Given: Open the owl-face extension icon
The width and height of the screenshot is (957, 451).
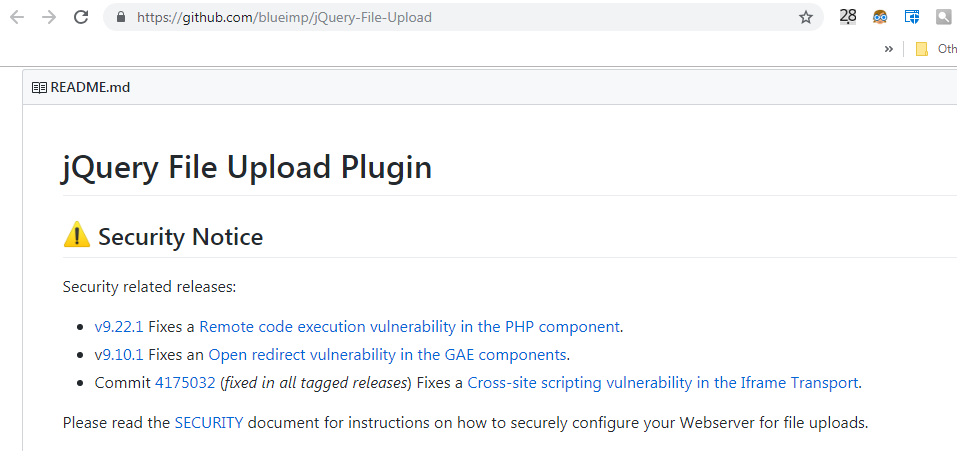Looking at the screenshot, I should click(x=879, y=16).
